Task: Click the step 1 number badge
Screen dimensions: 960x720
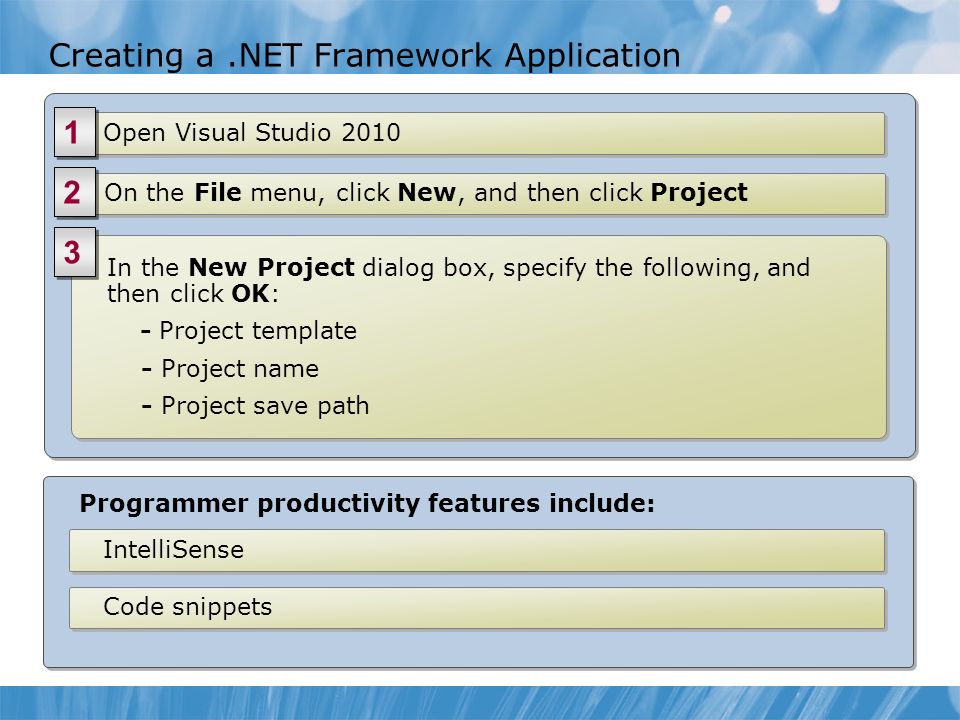Action: coord(75,132)
